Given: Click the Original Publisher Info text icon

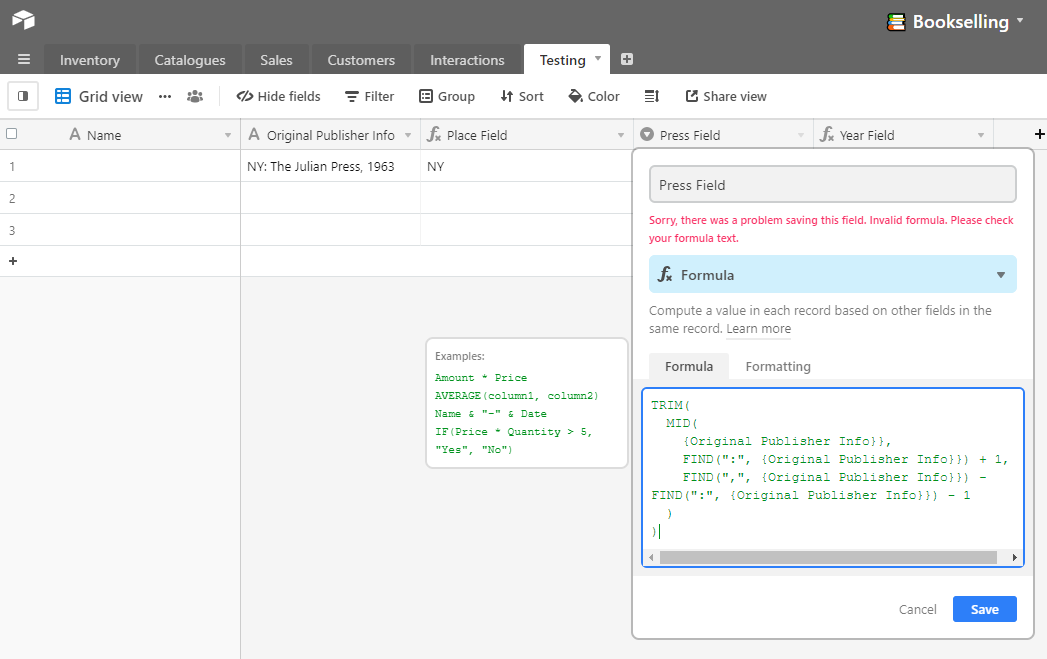Looking at the screenshot, I should (x=254, y=135).
